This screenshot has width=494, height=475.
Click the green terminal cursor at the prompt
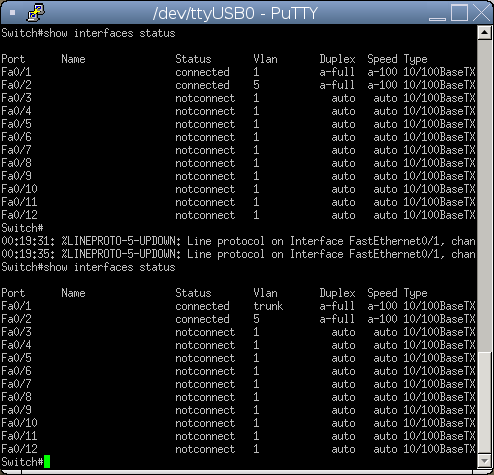47,462
